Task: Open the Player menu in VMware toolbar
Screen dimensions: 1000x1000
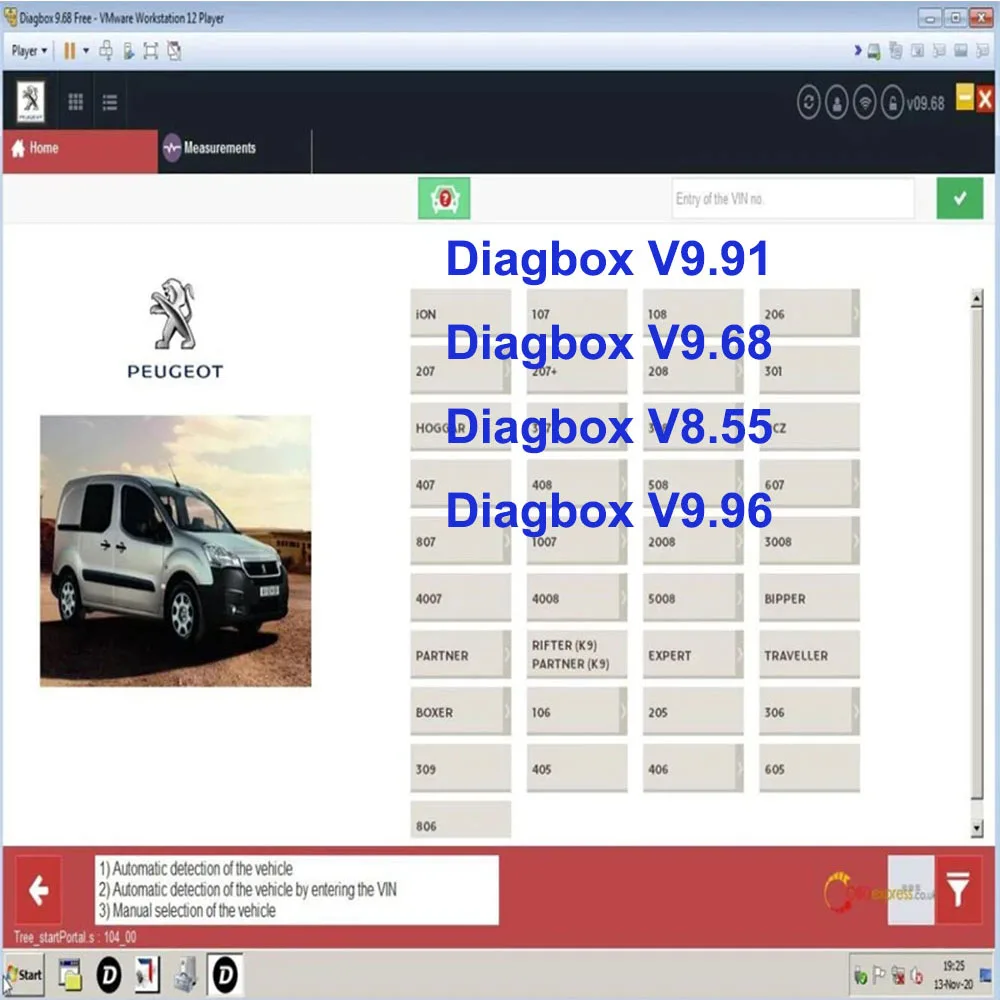Action: pyautogui.click(x=26, y=50)
